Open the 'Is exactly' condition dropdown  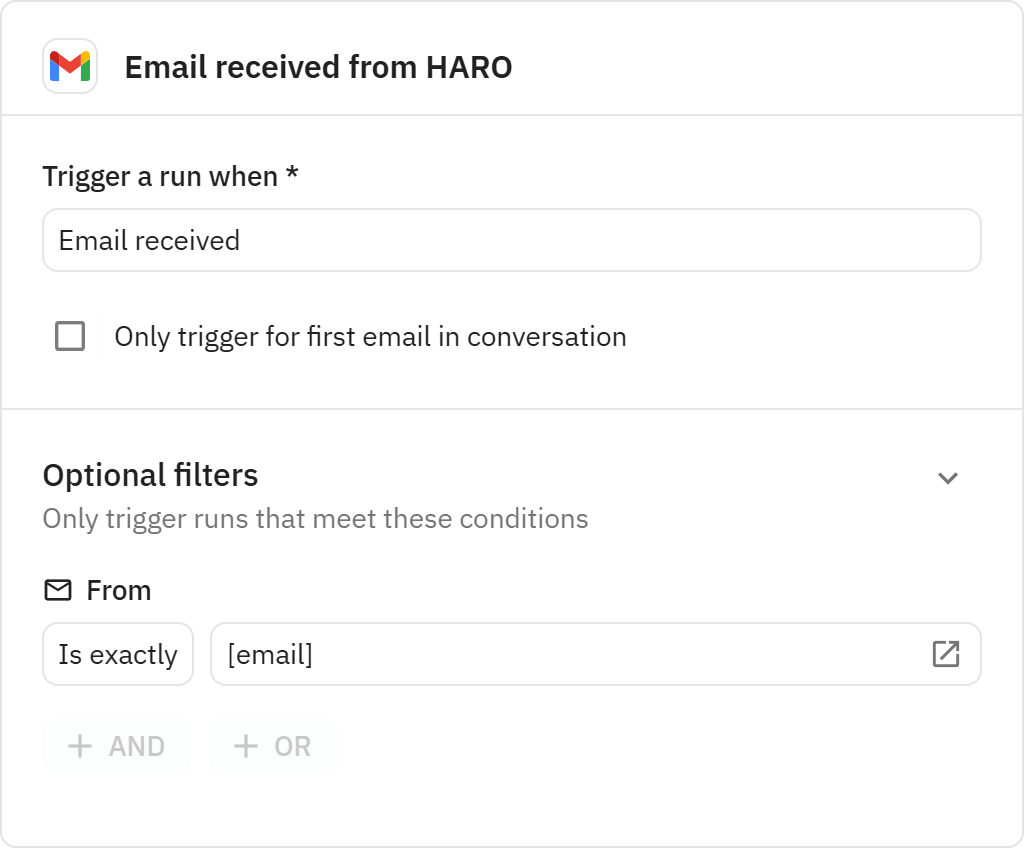[117, 654]
